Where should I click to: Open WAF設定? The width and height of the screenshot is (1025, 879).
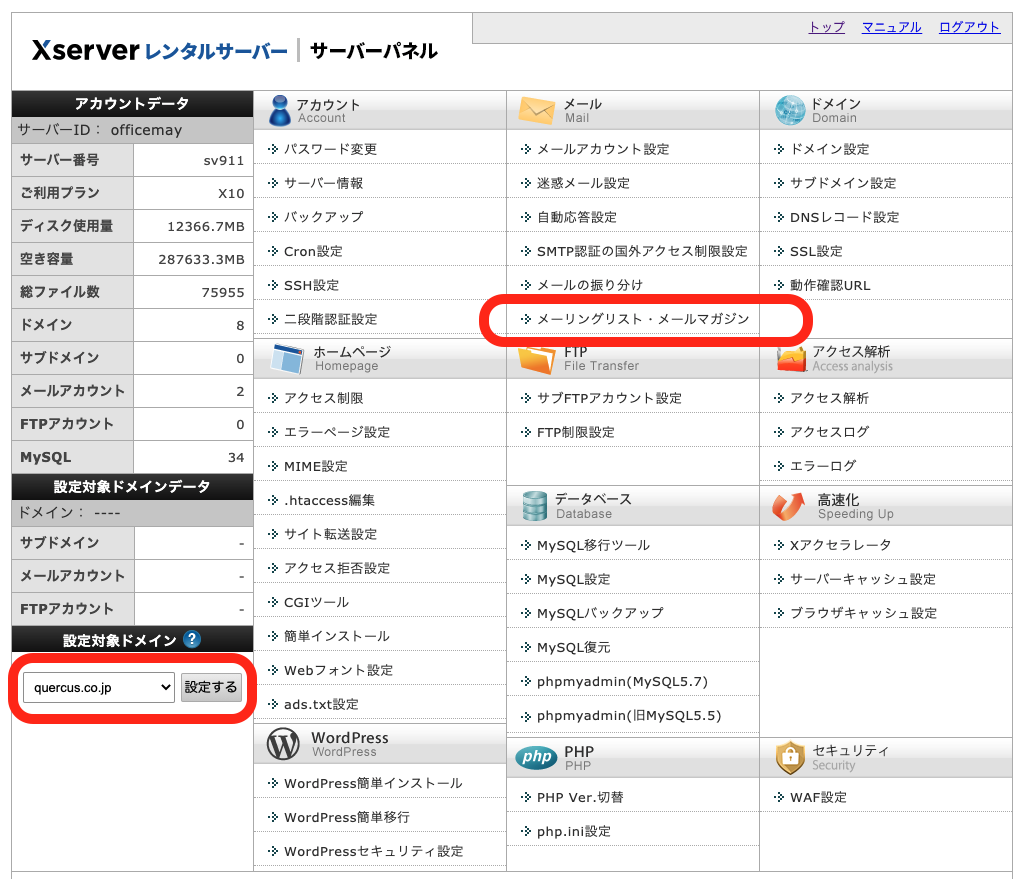818,797
